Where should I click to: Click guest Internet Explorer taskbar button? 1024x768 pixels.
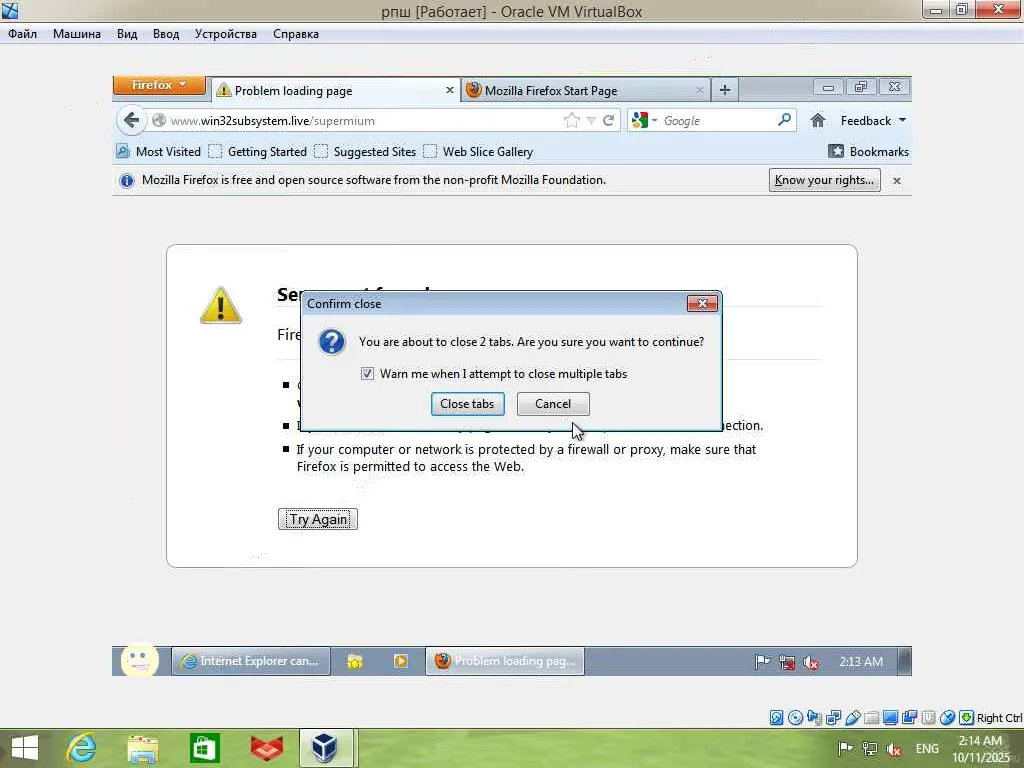coord(251,661)
